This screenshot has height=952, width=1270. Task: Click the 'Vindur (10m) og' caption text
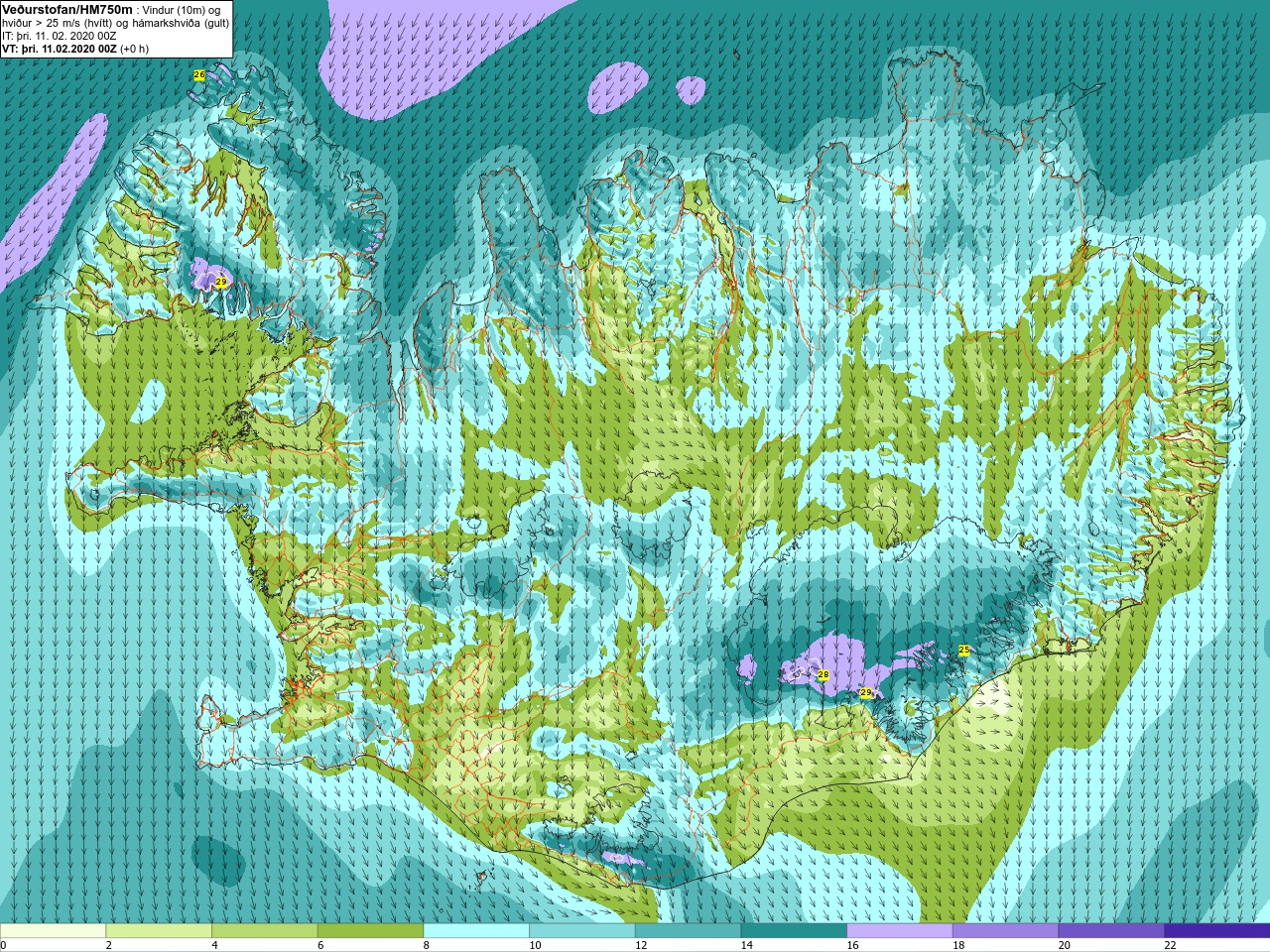tap(183, 10)
